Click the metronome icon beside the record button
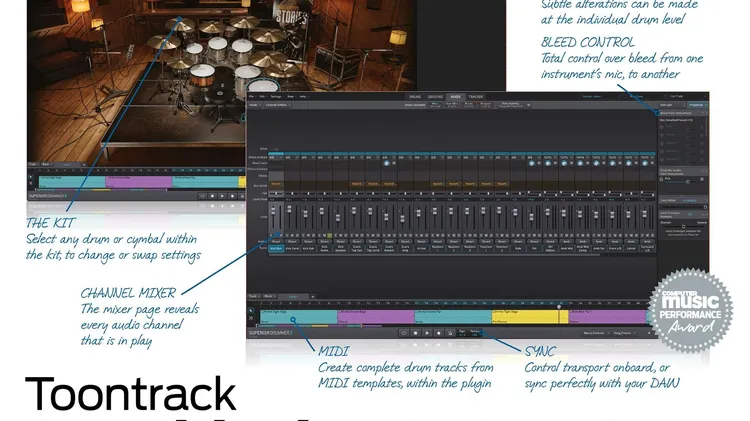This screenshot has width=750, height=421. click(450, 333)
